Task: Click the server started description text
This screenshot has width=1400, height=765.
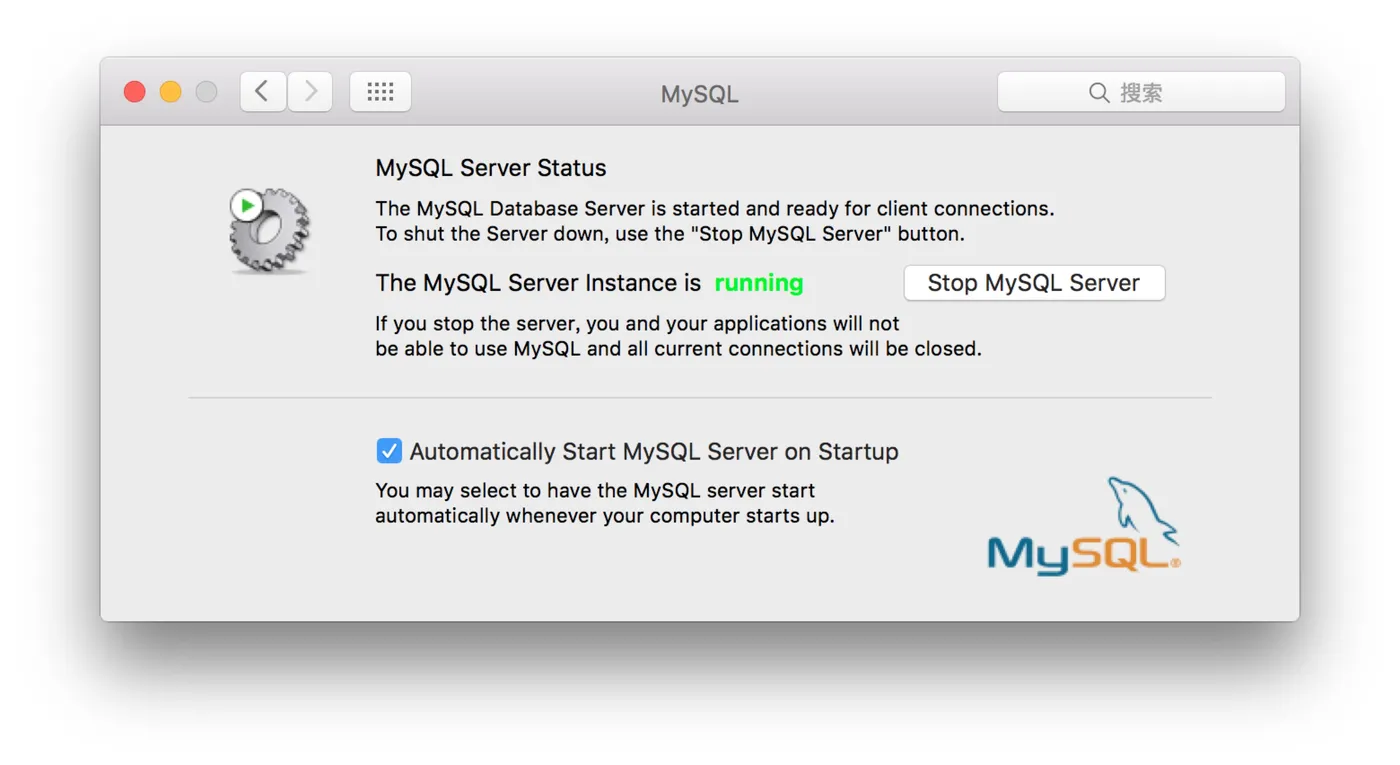Action: coord(714,221)
